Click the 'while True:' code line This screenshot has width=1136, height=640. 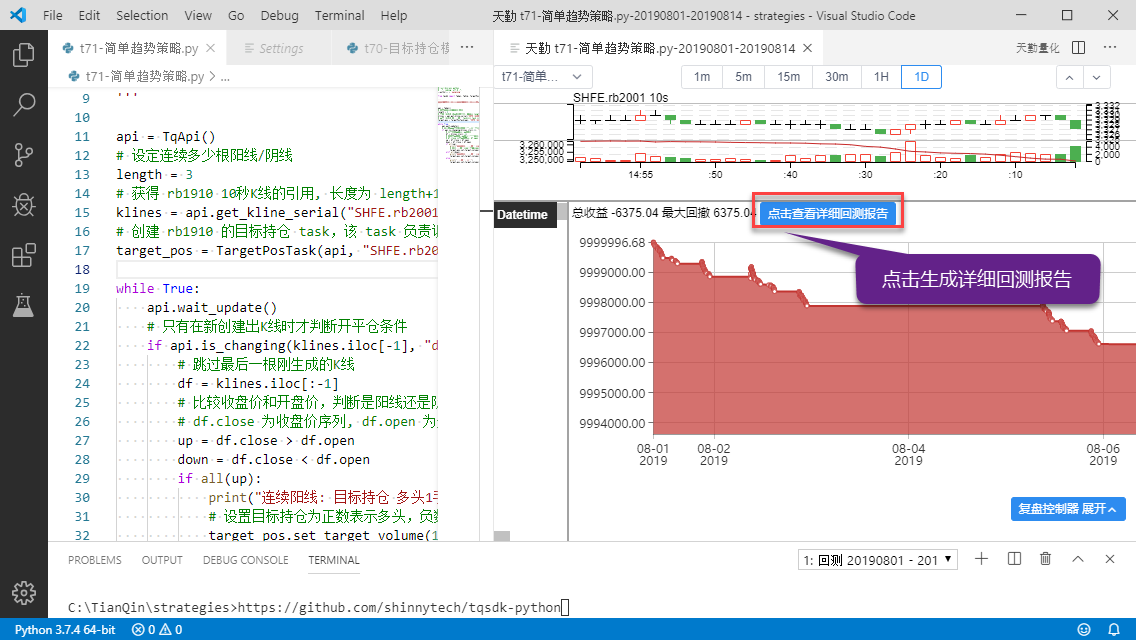(157, 288)
